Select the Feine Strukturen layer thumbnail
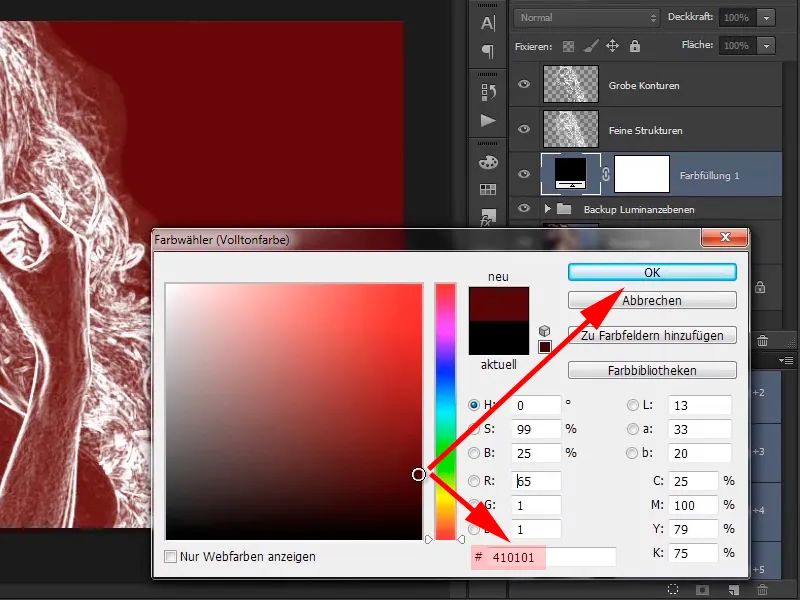Image resolution: width=800 pixels, height=600 pixels. 570,129
